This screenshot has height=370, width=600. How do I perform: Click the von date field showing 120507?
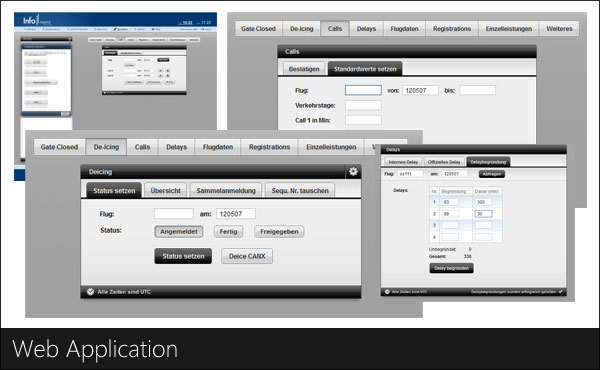click(x=420, y=90)
